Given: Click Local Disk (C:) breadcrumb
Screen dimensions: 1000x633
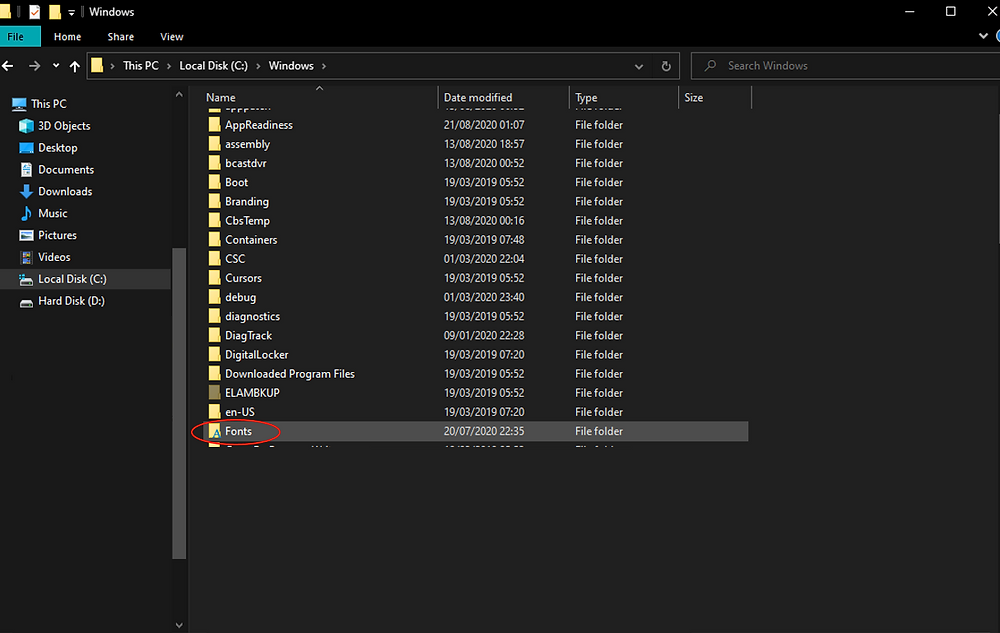Looking at the screenshot, I should pos(214,66).
